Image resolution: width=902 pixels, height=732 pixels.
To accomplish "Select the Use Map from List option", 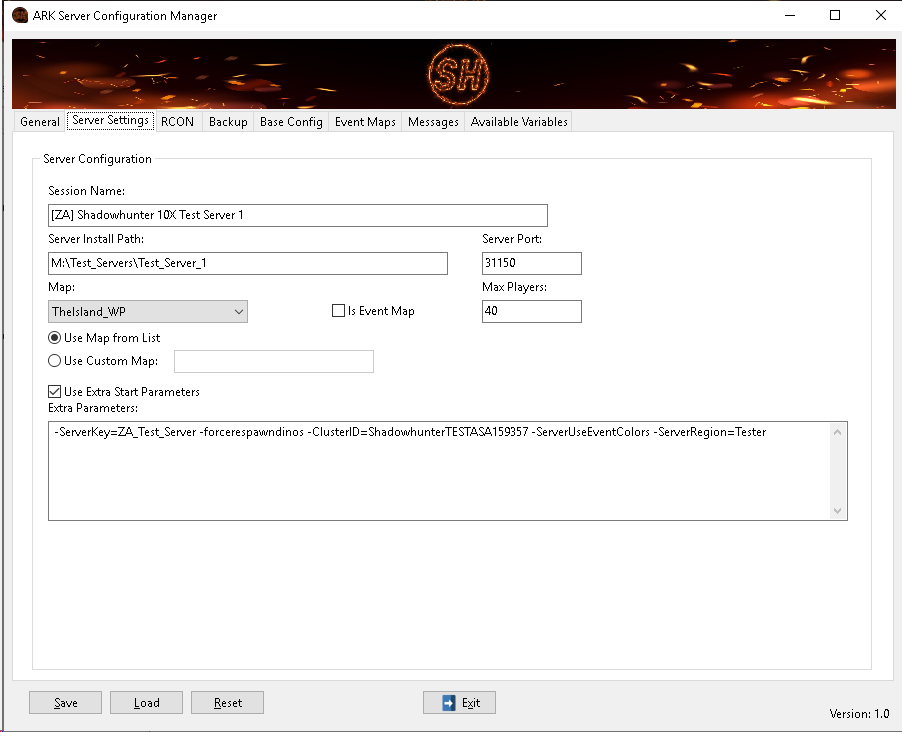I will click(x=54, y=338).
